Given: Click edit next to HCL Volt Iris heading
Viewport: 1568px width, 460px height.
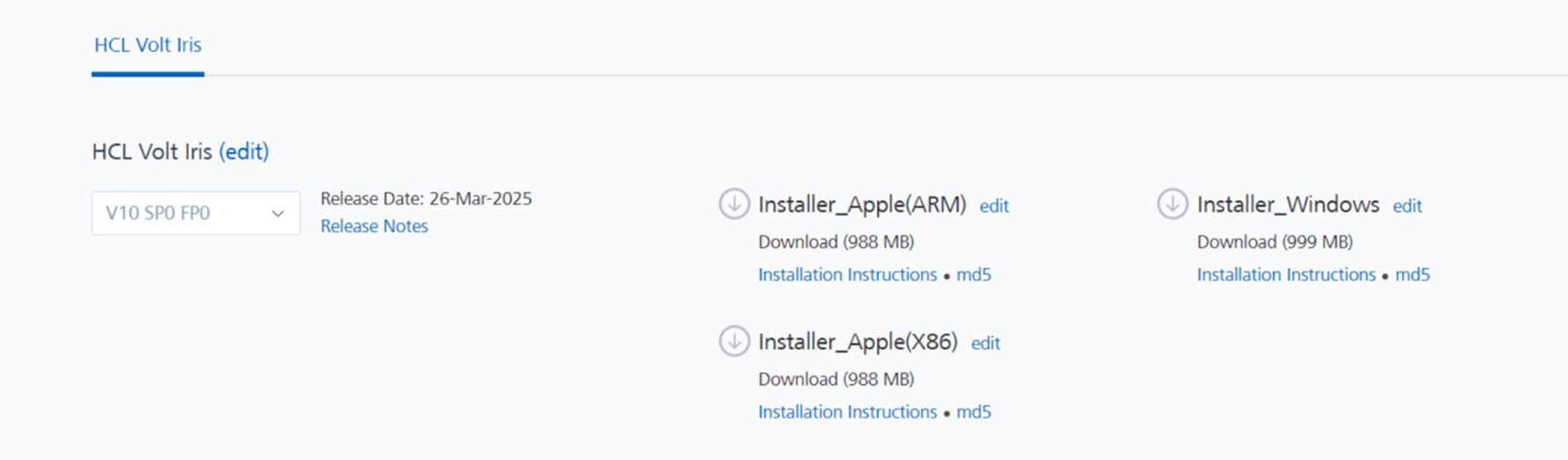Looking at the screenshot, I should pyautogui.click(x=244, y=152).
